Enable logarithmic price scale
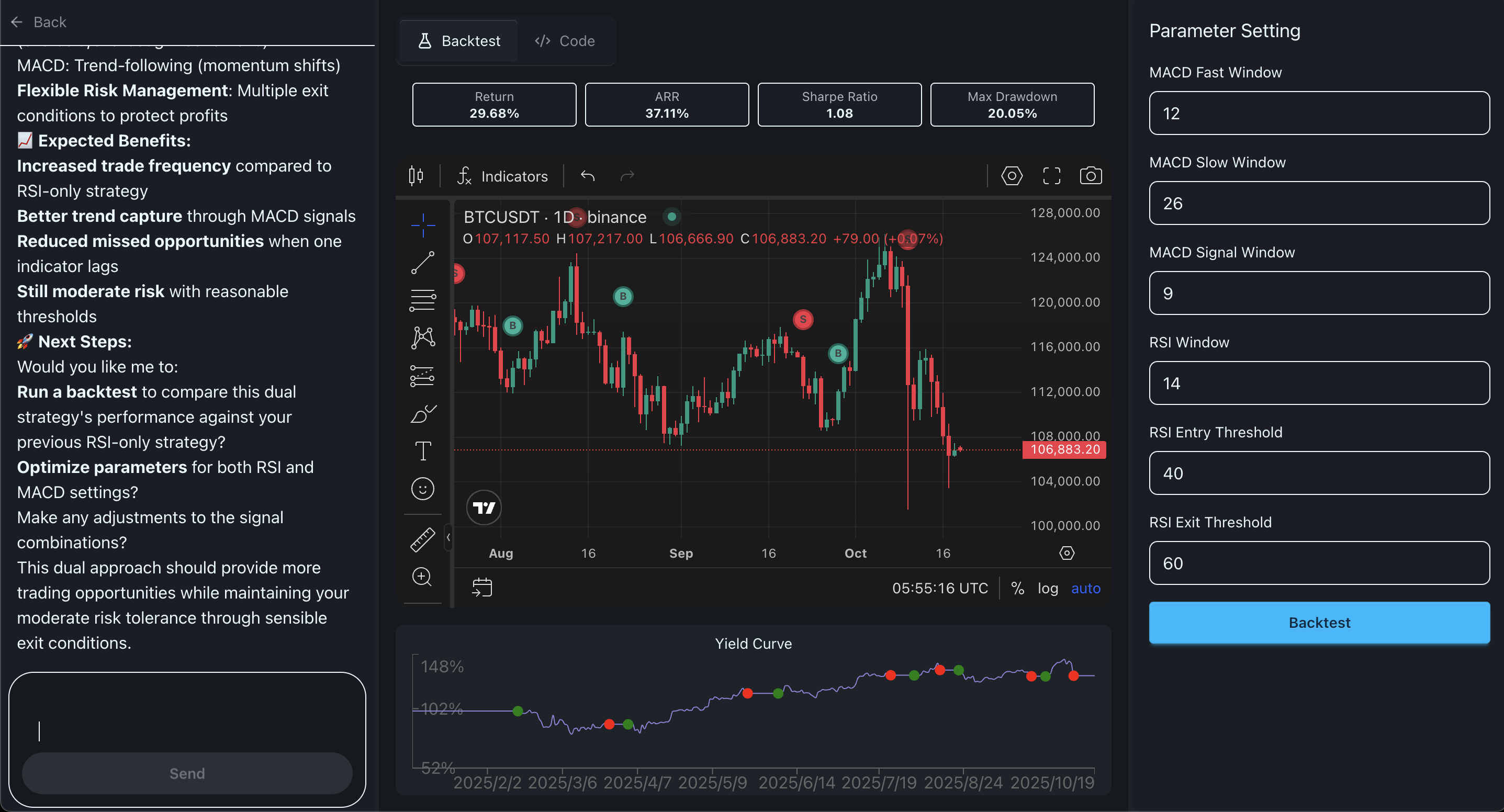Image resolution: width=1504 pixels, height=812 pixels. tap(1048, 589)
